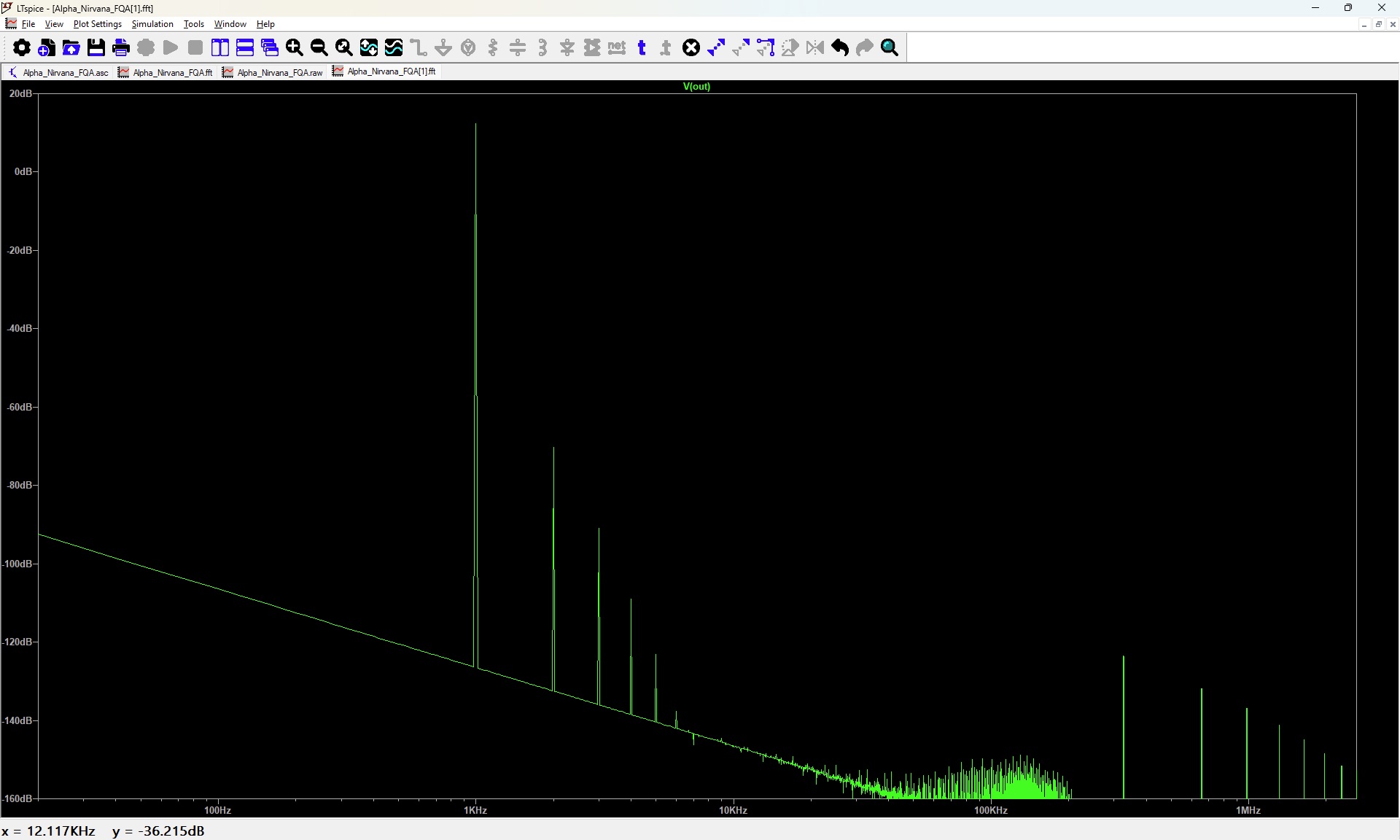Open the Tools menu
1400x840 pixels.
tap(194, 24)
